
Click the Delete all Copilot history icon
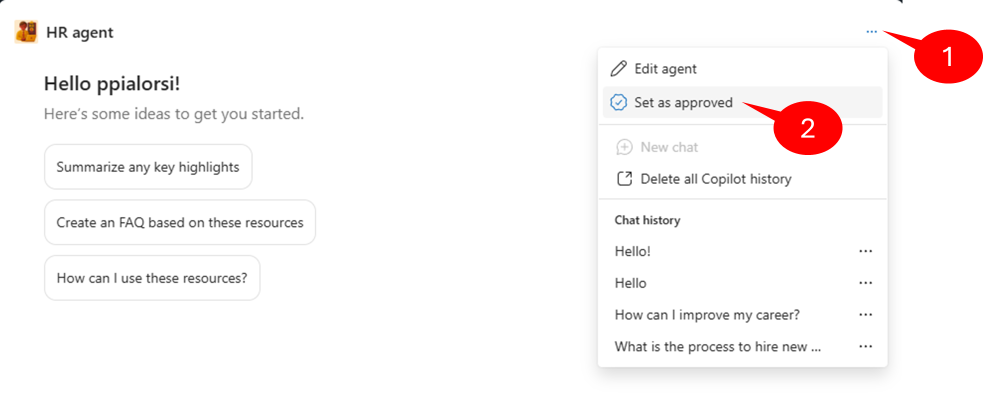624,179
